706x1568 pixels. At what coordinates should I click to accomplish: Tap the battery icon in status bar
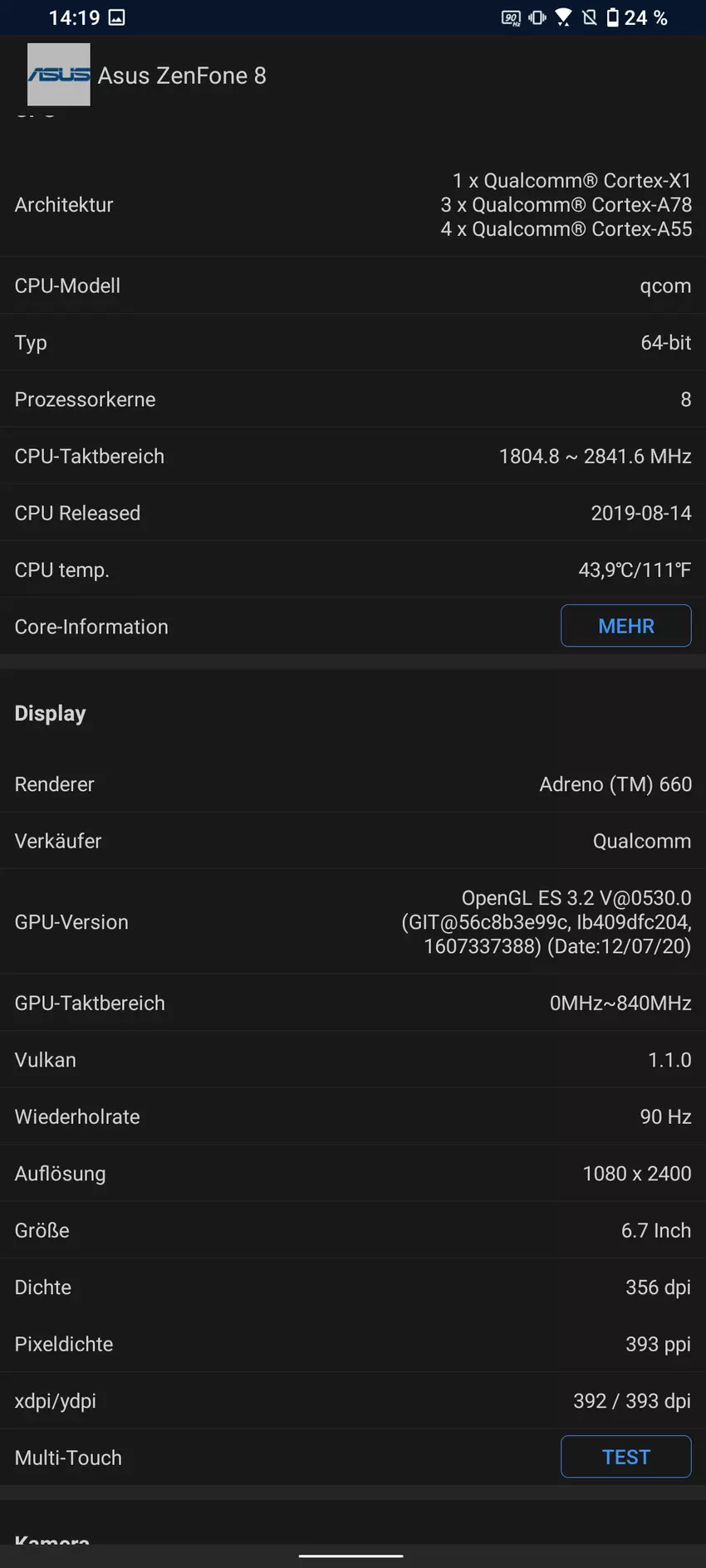(613, 17)
